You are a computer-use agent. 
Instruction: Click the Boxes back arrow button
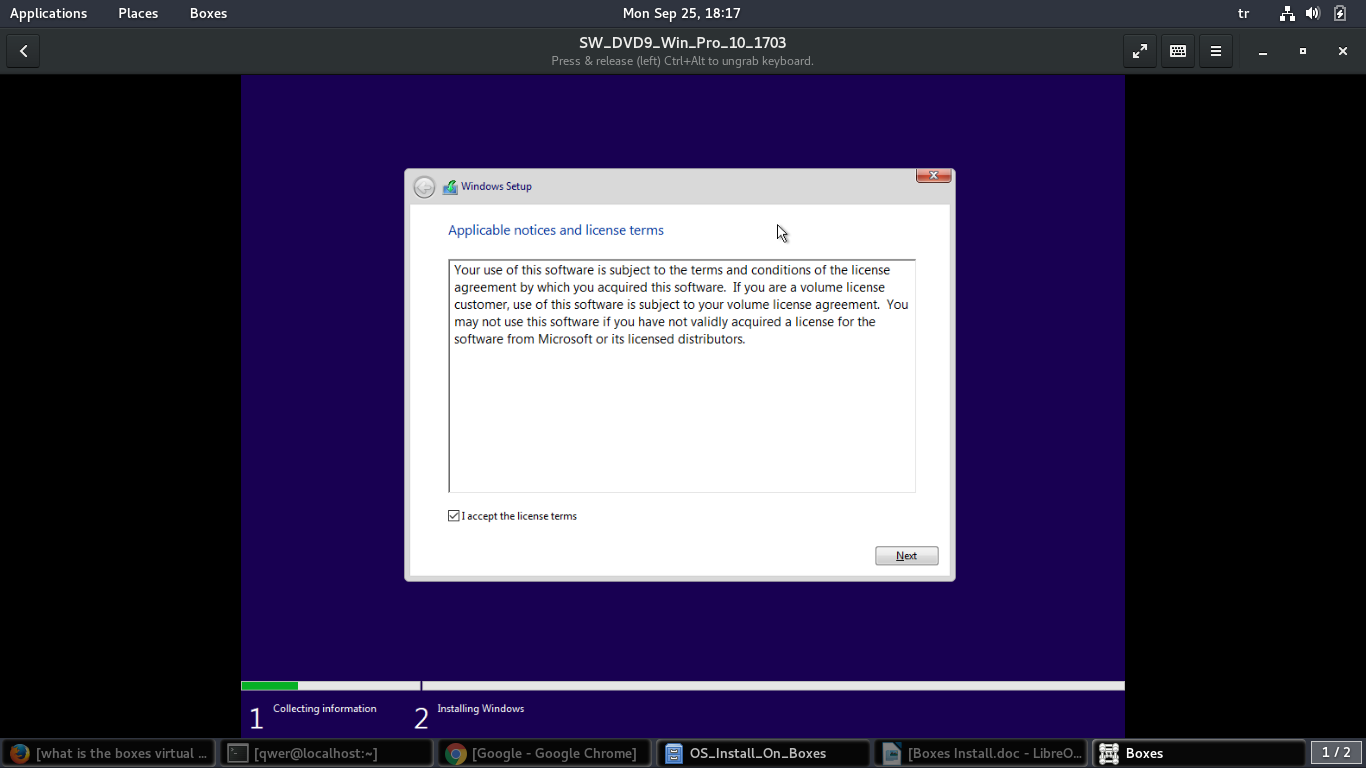[x=23, y=51]
